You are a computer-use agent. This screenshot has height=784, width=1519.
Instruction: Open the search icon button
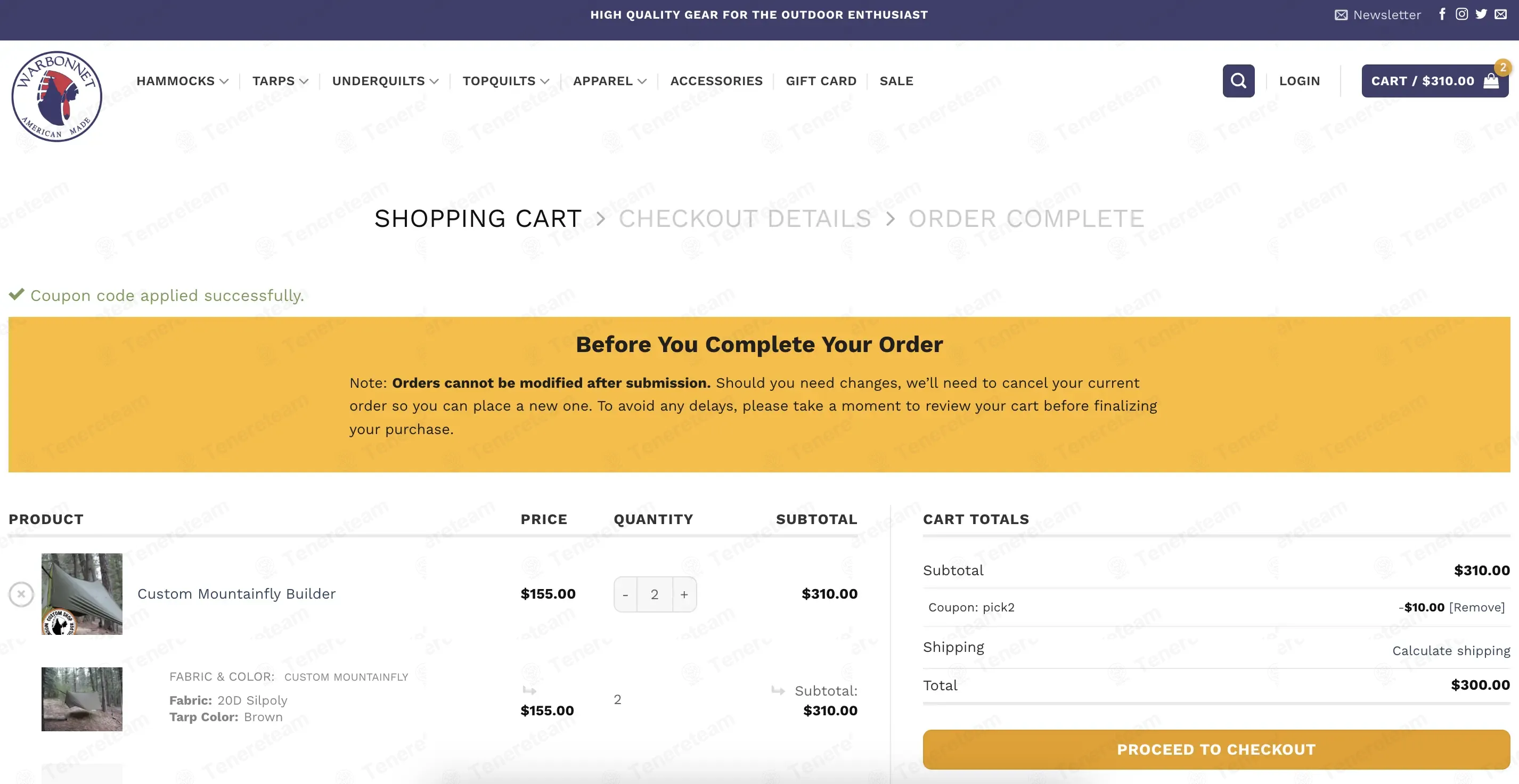point(1238,81)
